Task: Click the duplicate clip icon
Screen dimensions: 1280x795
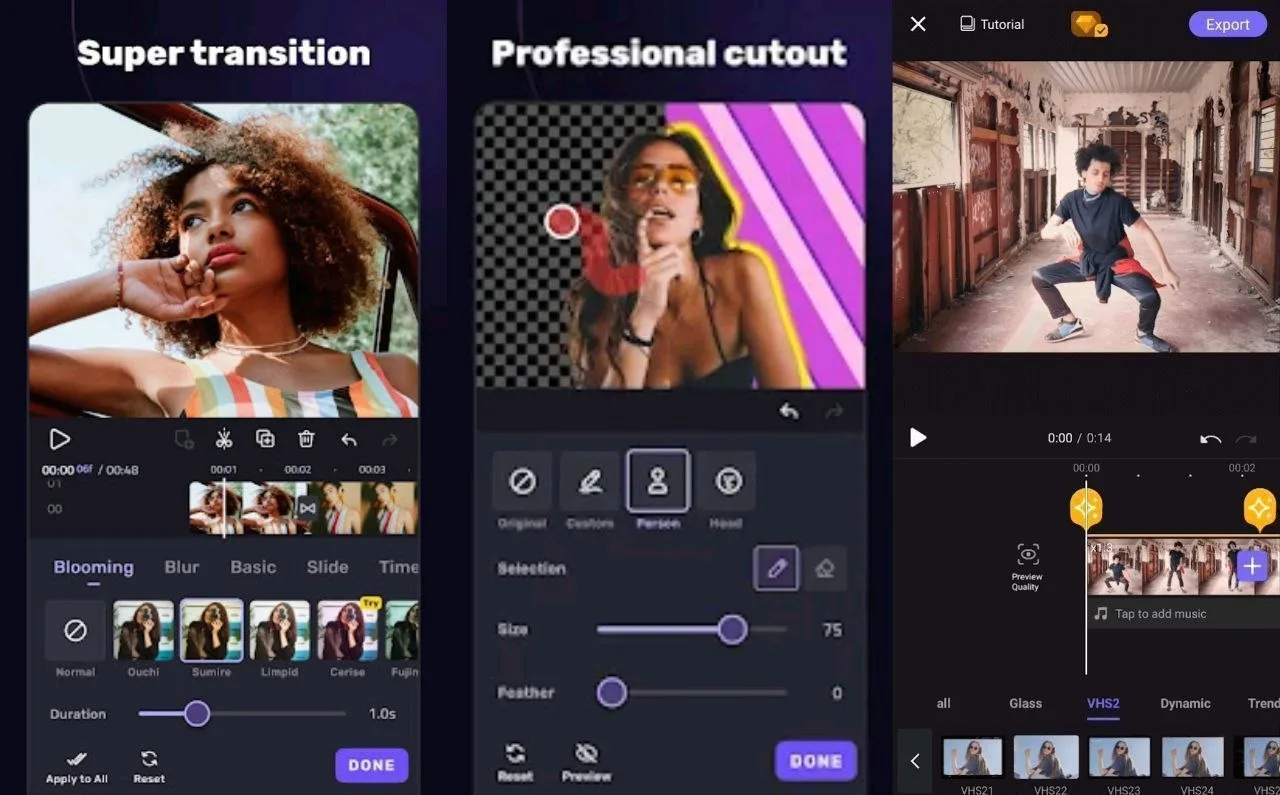Action: [265, 439]
